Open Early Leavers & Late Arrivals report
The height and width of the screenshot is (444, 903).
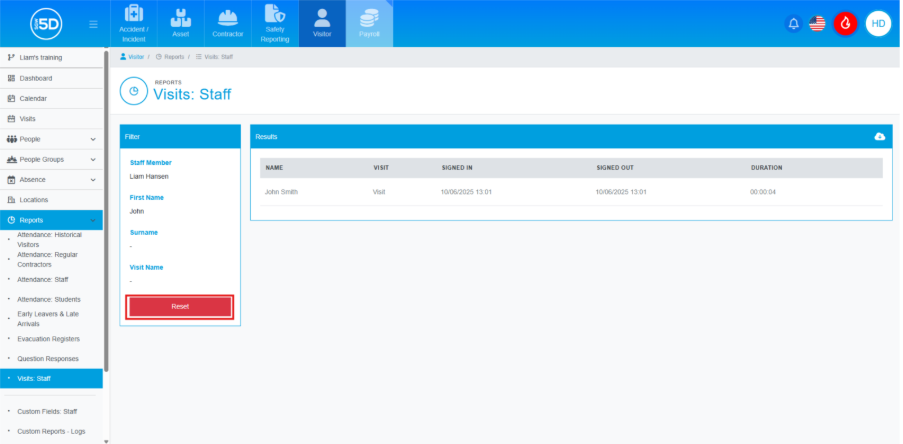48,319
